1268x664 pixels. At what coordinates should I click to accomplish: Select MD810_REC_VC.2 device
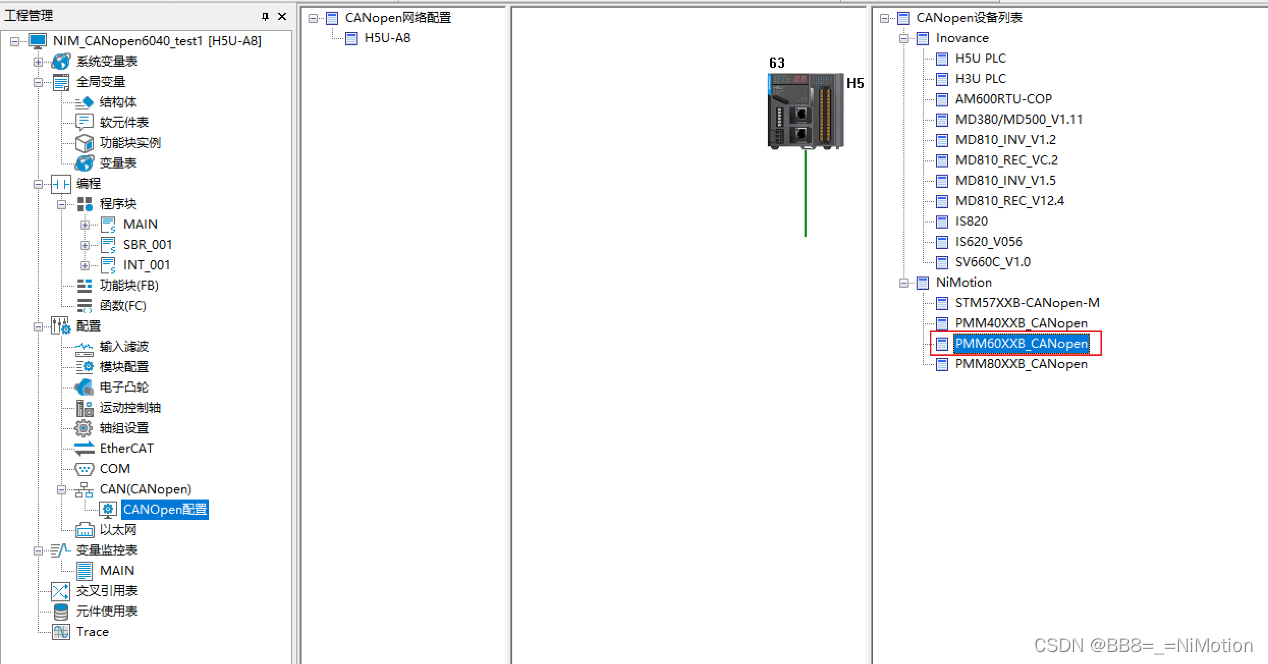pyautogui.click(x=1006, y=160)
